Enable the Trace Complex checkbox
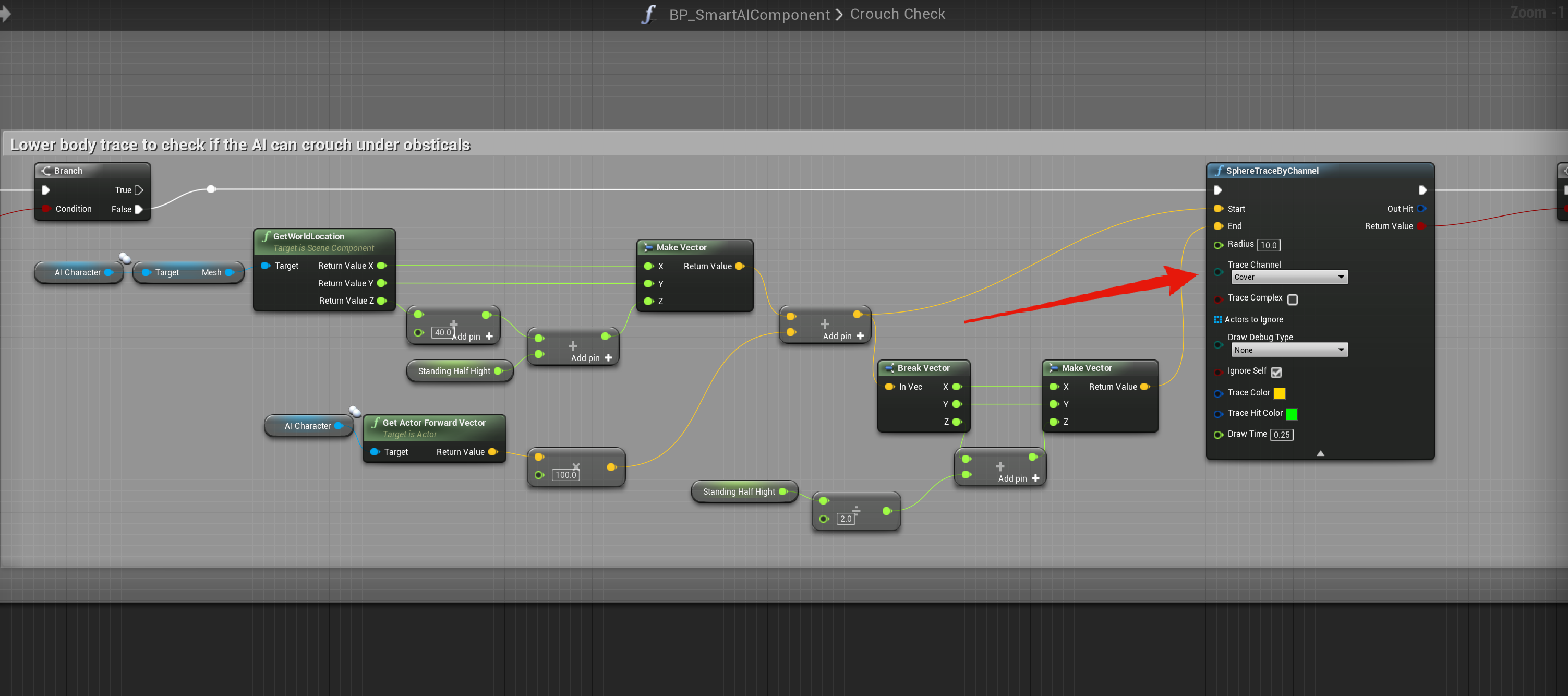 tap(1292, 299)
